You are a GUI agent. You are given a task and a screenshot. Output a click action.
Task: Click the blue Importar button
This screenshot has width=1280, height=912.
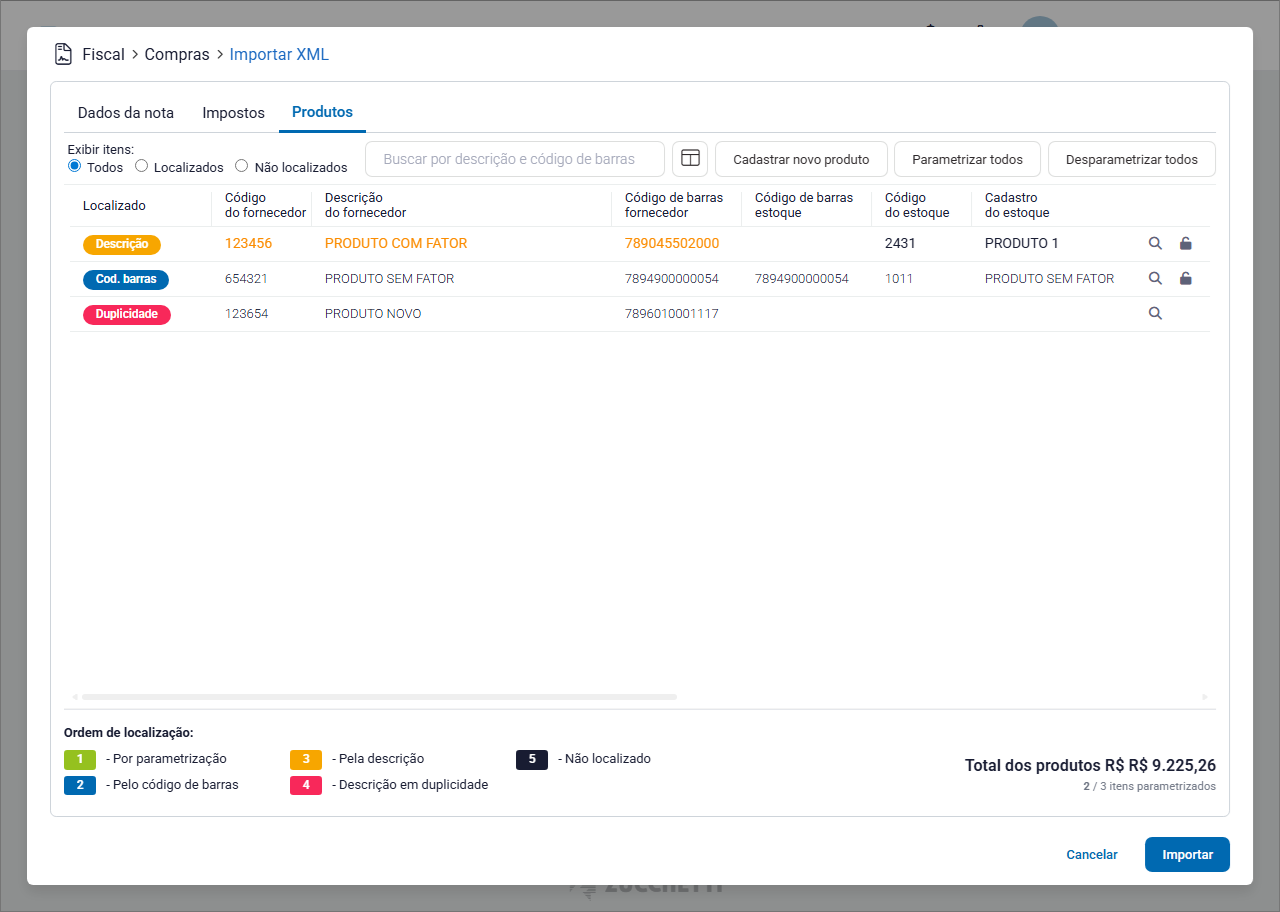coord(1187,855)
